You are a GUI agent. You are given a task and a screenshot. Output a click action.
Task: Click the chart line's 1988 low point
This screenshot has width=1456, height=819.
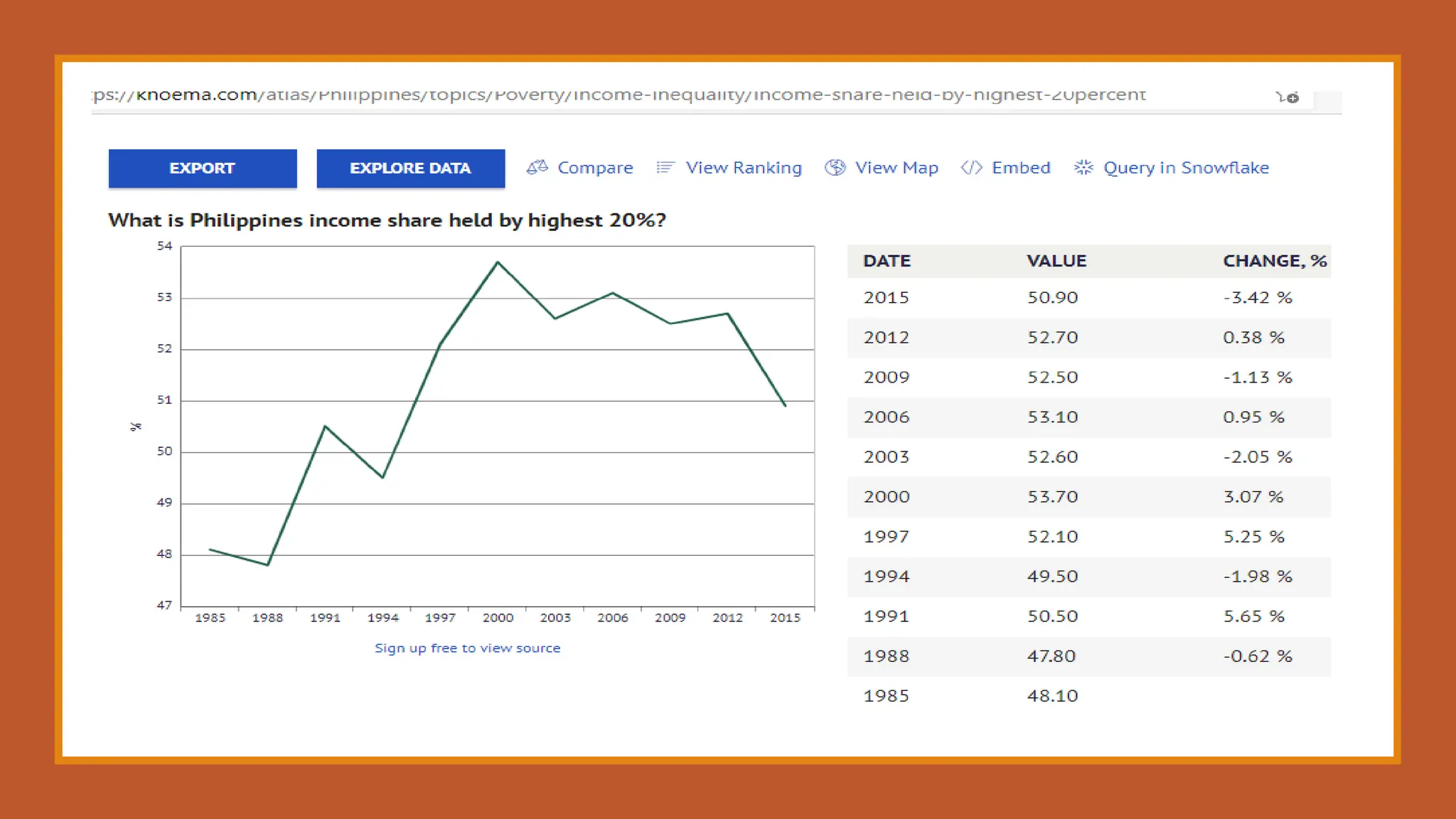(x=267, y=564)
